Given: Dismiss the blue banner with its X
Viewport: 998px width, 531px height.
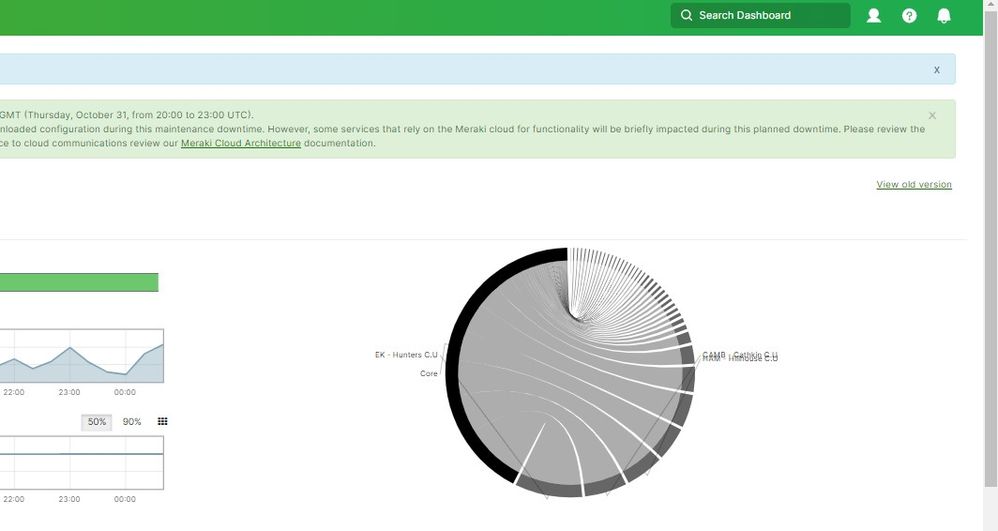Looking at the screenshot, I should 936,70.
